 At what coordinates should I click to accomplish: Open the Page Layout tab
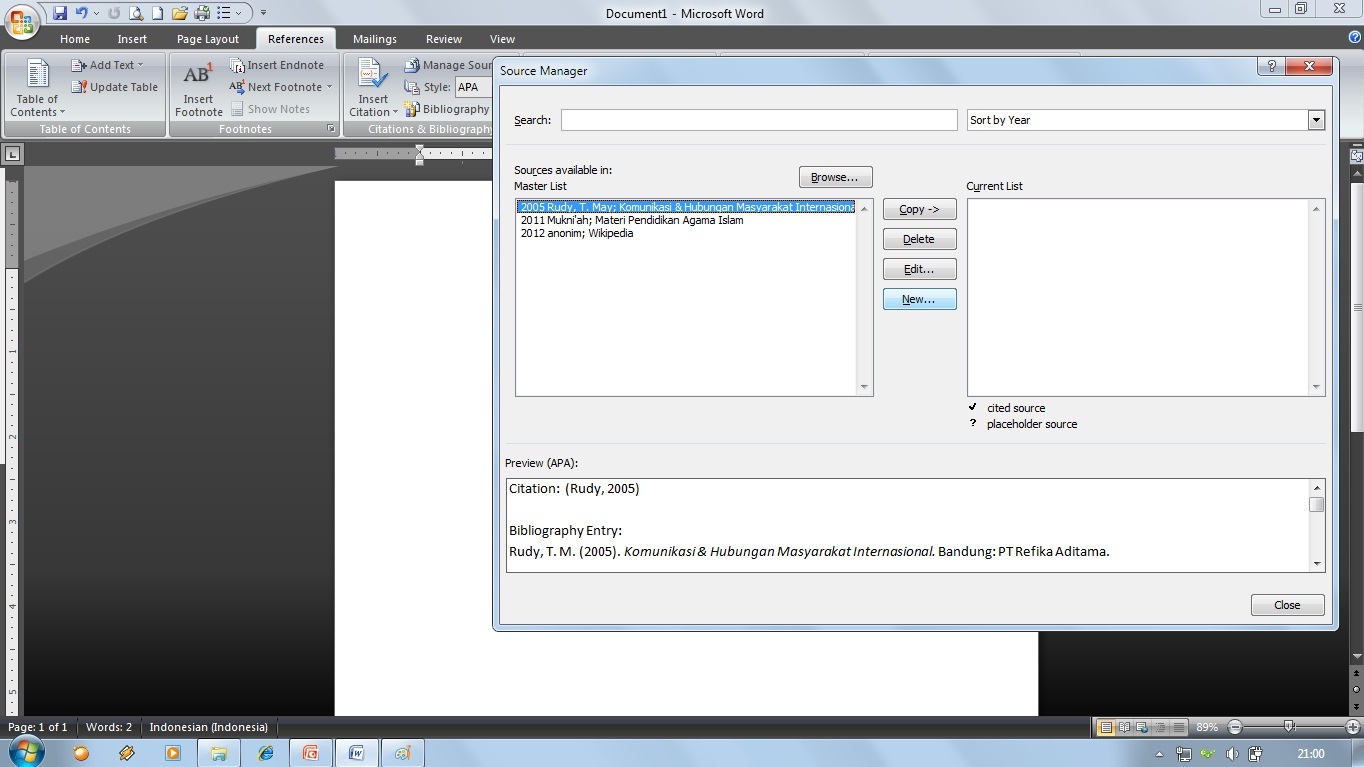(x=208, y=39)
